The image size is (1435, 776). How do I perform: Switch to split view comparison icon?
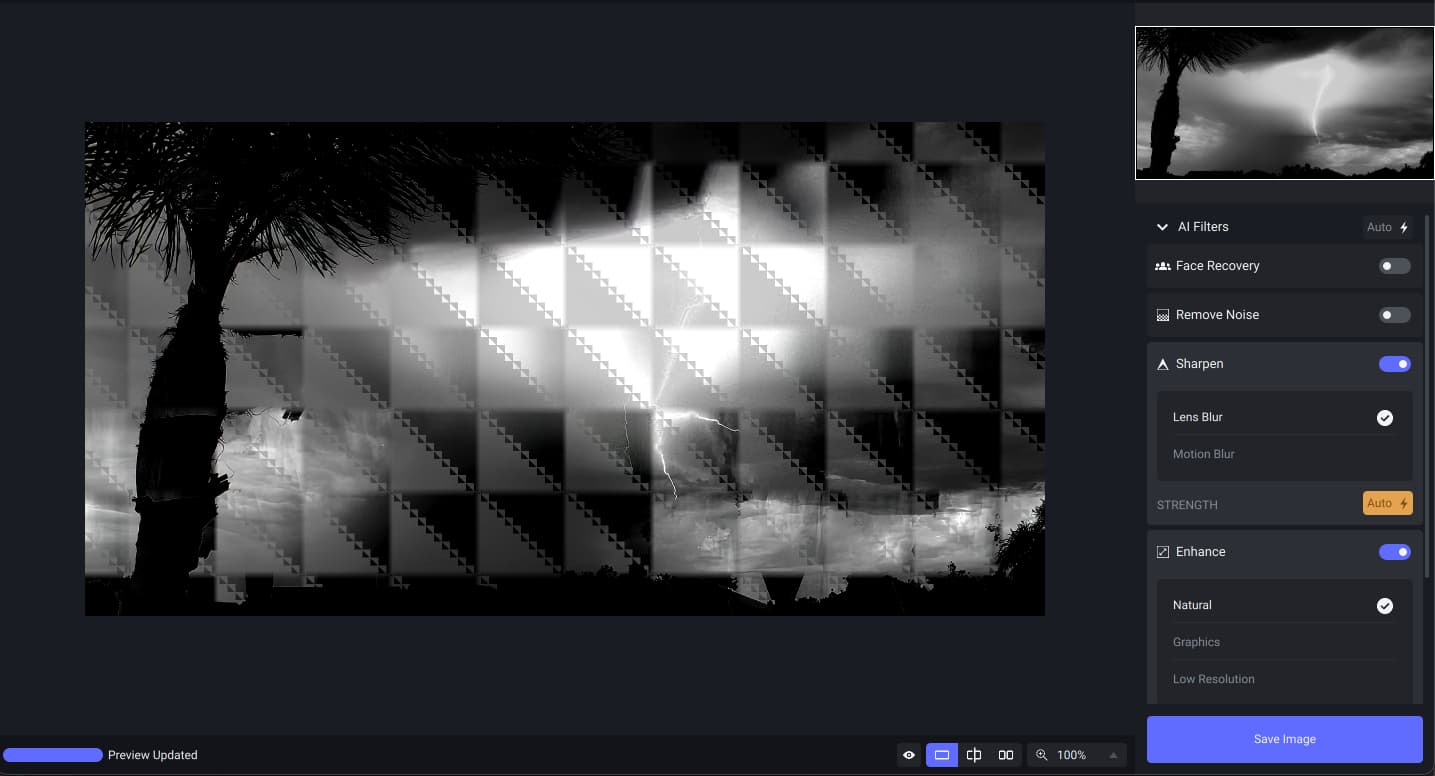[974, 755]
